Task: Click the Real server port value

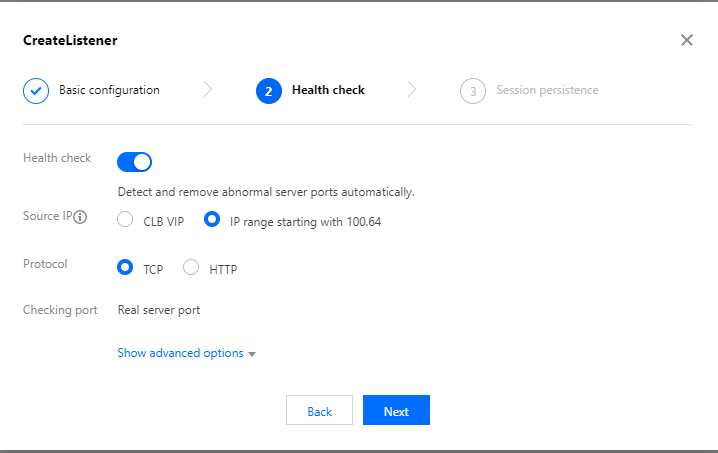Action: (x=159, y=310)
